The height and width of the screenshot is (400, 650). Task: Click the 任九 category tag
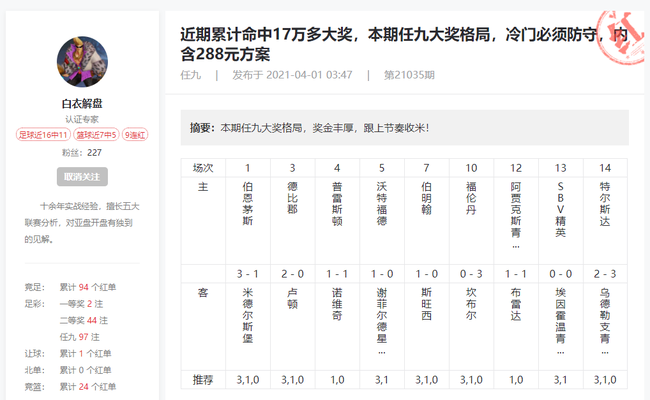point(191,75)
